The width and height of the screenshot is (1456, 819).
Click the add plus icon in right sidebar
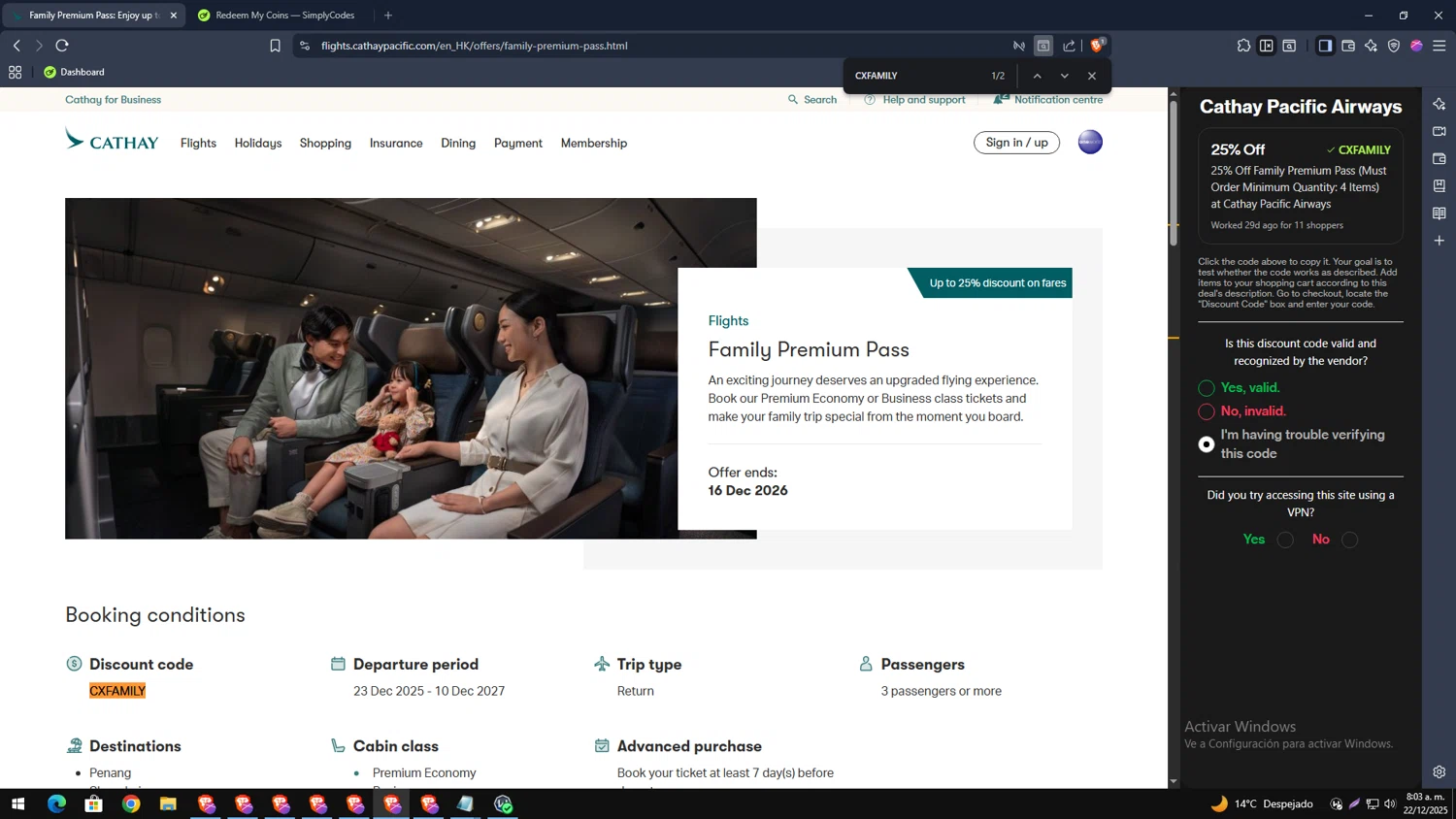tap(1439, 241)
